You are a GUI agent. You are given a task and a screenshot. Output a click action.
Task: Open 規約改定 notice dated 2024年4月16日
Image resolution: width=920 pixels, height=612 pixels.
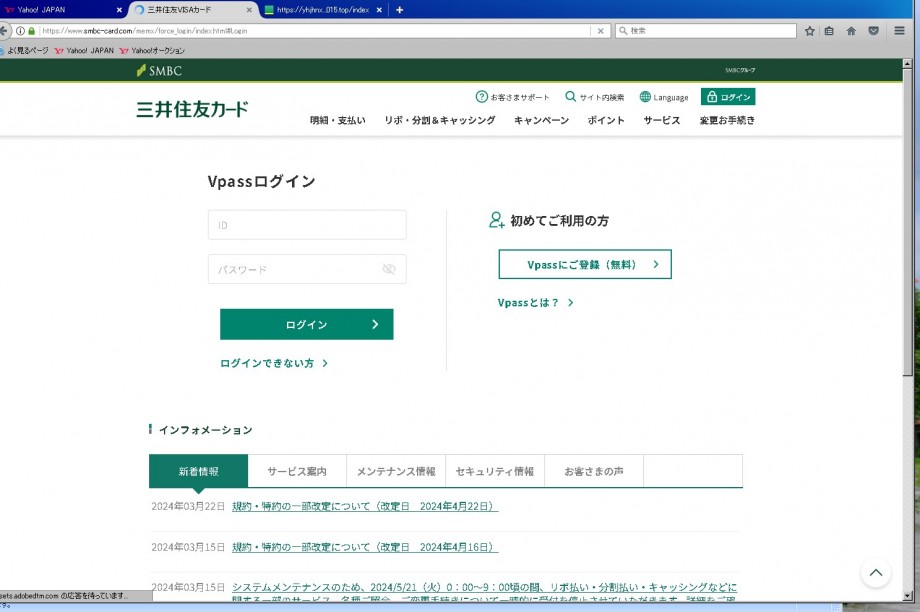pos(365,547)
